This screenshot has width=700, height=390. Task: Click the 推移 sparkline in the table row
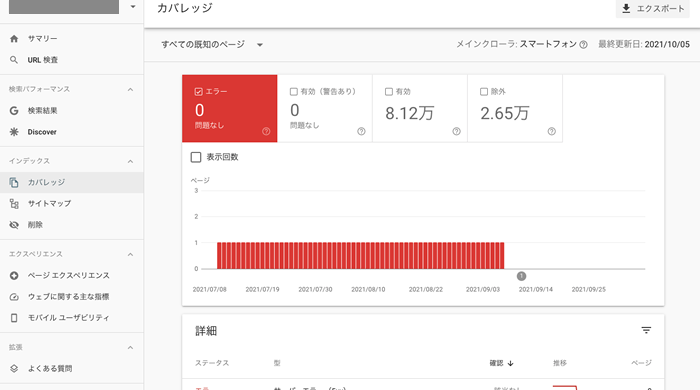coord(565,388)
